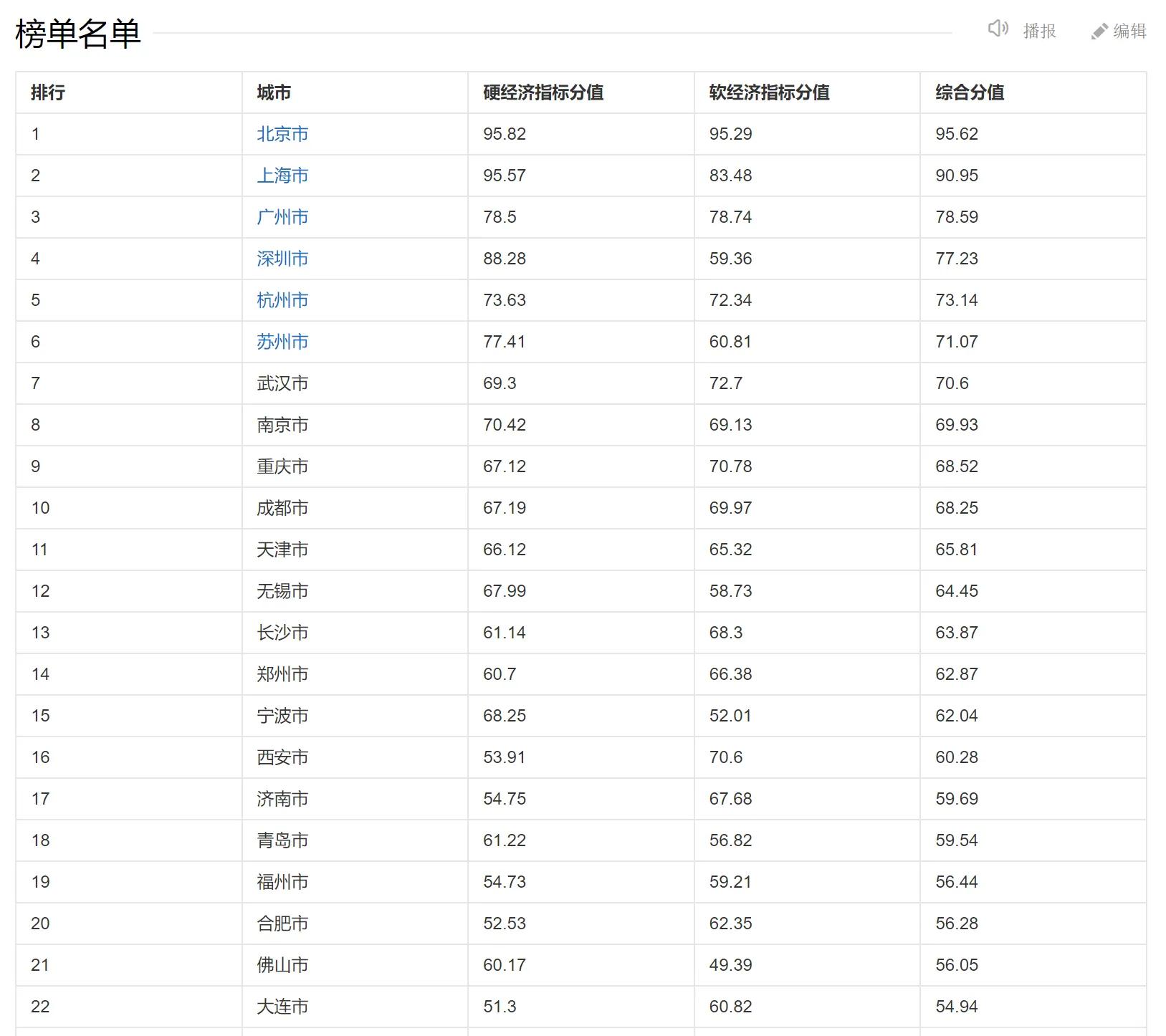Viewport: 1166px width, 1036px height.
Task: Select Shenzhen's hard score 88.28
Action: [581, 259]
